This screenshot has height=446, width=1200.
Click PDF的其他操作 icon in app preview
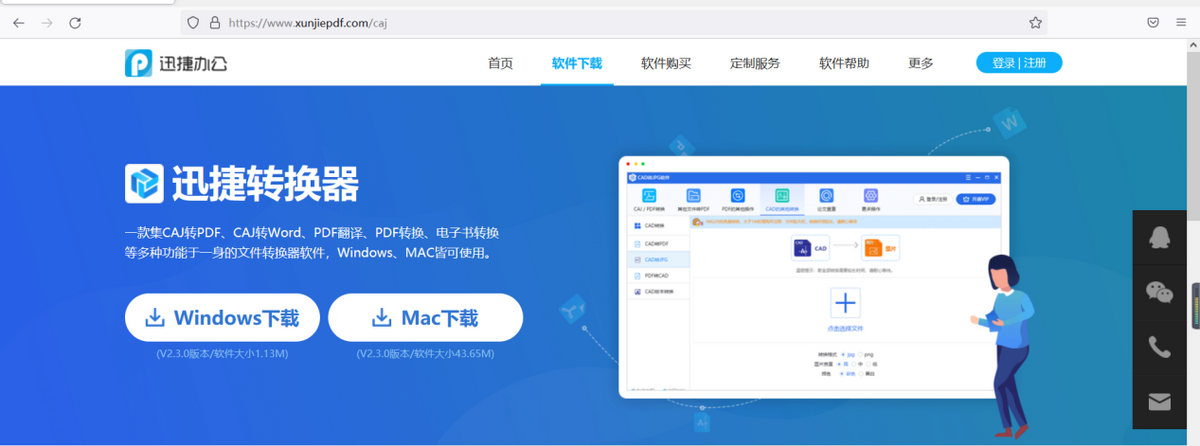click(x=738, y=196)
